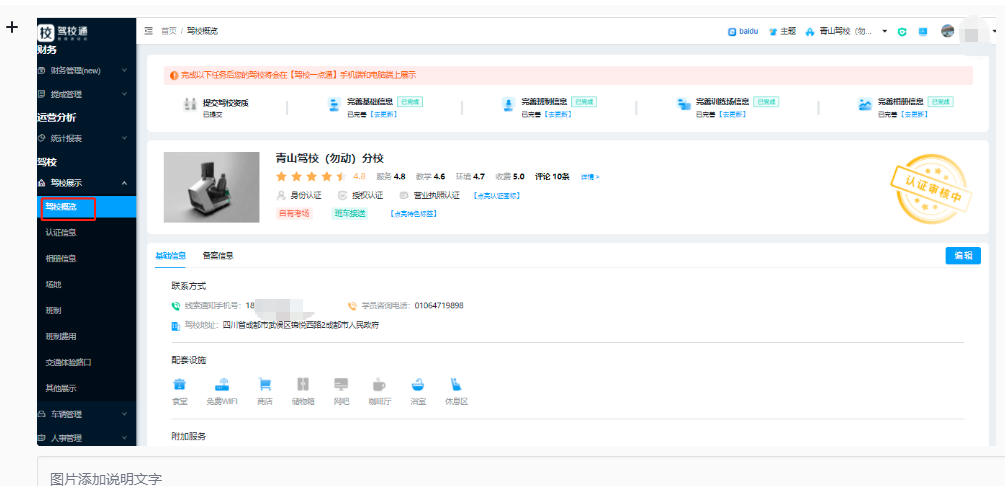
Task: Click the 驾校通 logo icon
Action: point(46,31)
